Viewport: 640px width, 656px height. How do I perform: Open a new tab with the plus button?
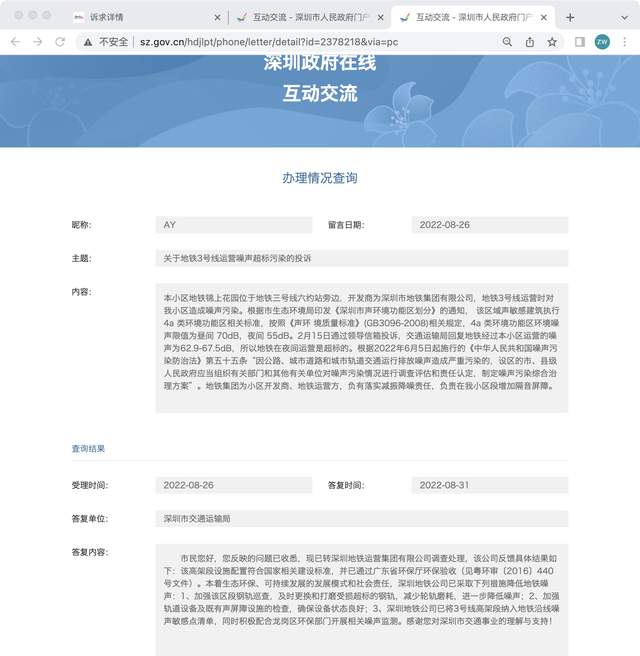click(570, 18)
